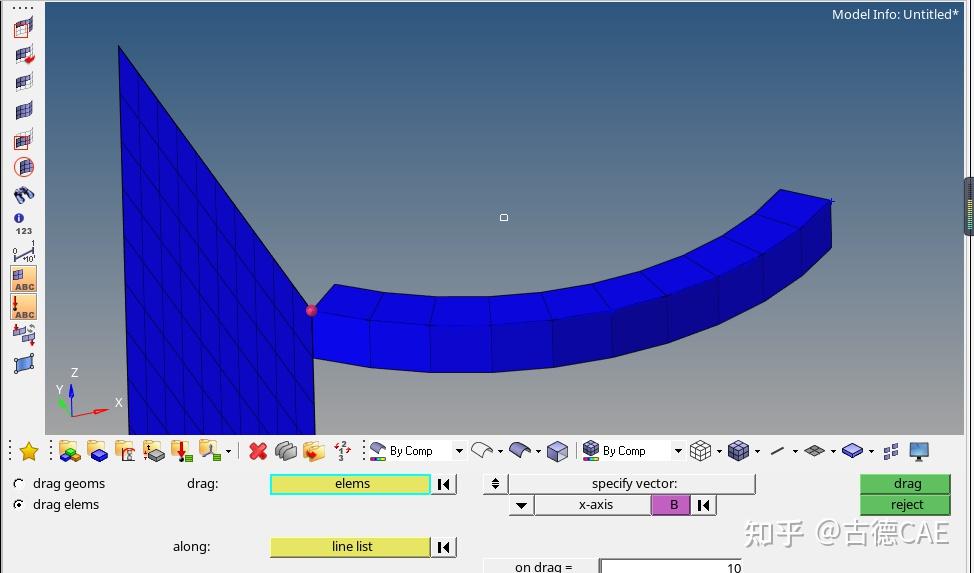Open the 1D element representation dropdown arrow

click(795, 452)
